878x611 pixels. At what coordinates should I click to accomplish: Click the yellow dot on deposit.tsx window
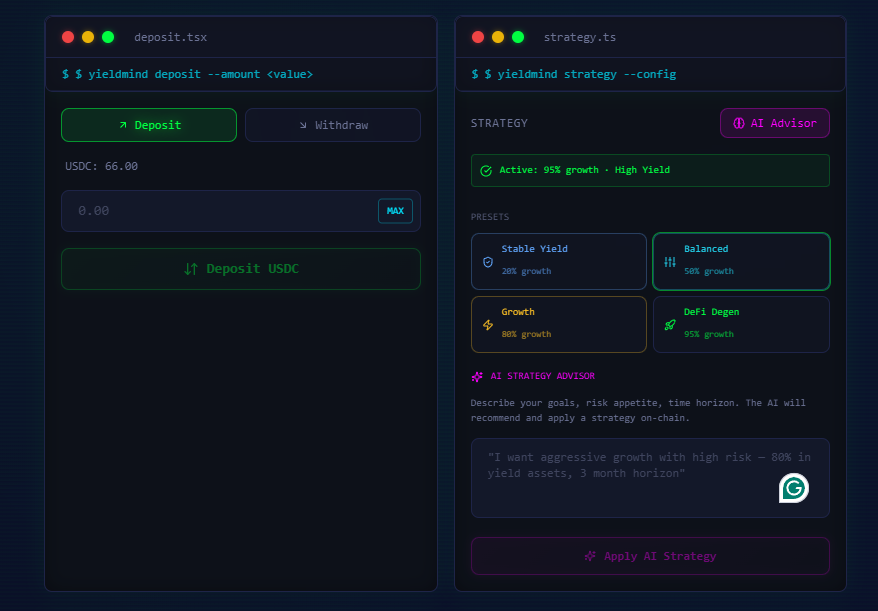click(88, 37)
